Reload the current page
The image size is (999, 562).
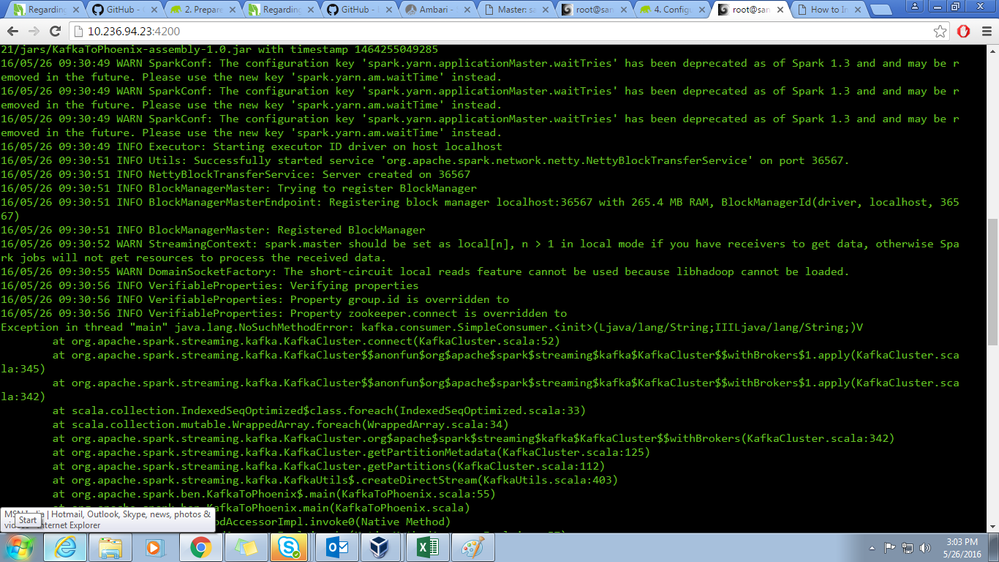55,31
